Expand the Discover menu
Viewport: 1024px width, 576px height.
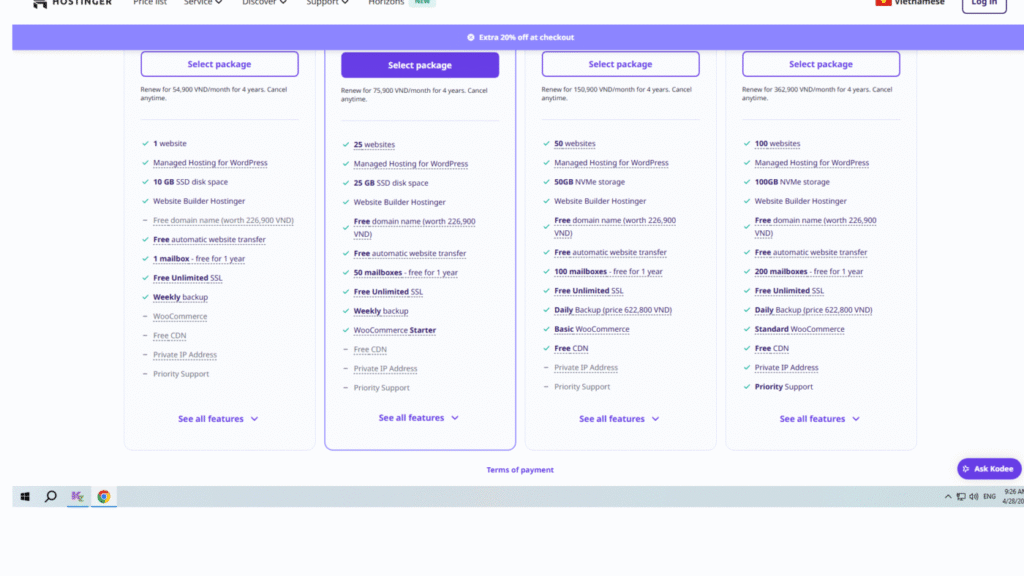(x=264, y=3)
